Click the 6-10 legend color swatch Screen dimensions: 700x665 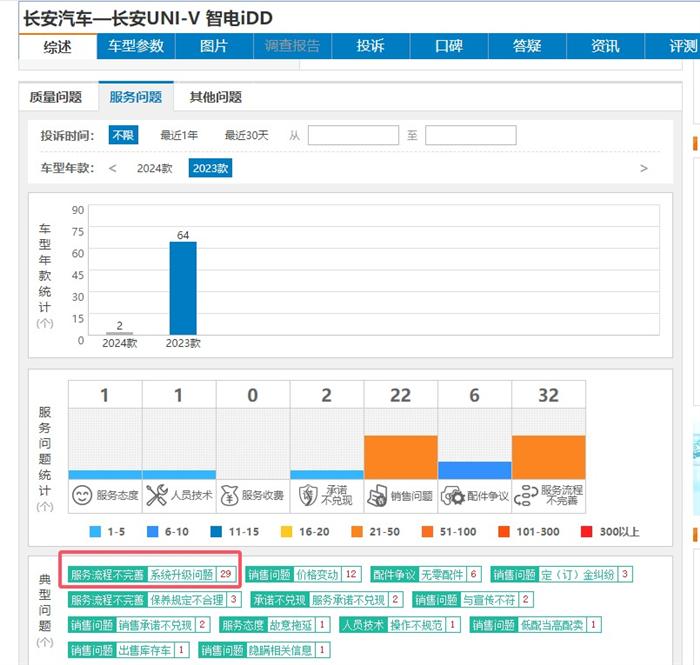coord(153,532)
